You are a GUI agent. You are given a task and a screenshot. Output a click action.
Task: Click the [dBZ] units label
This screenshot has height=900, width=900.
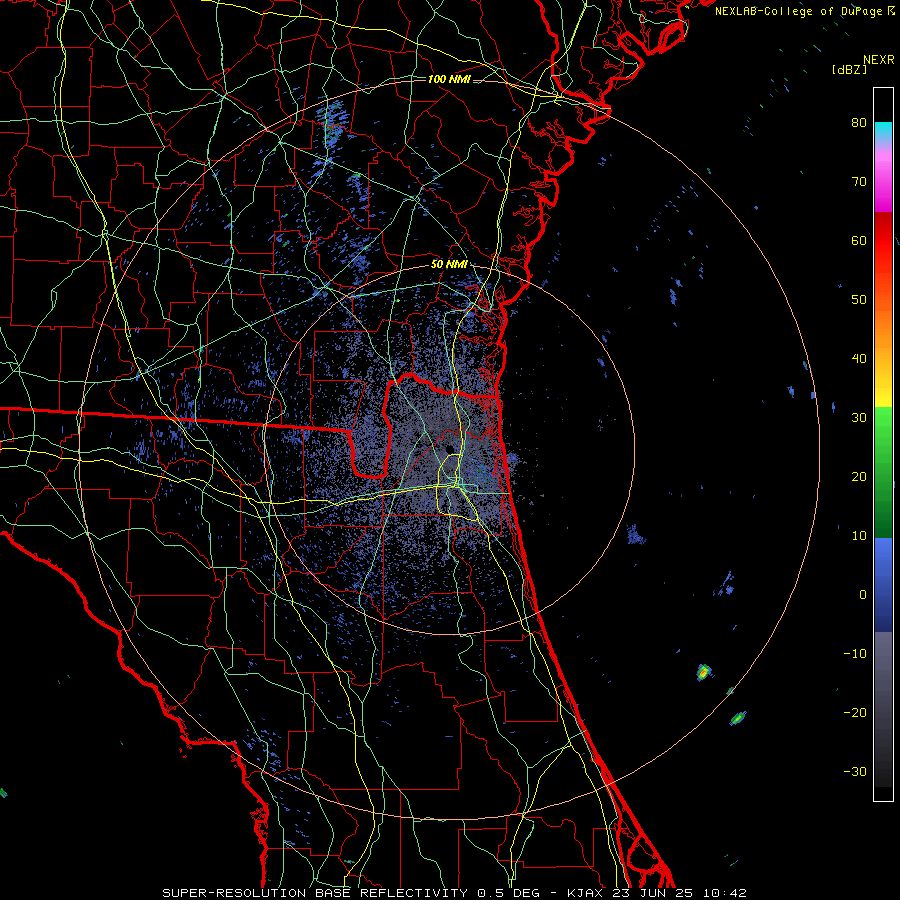coord(849,69)
